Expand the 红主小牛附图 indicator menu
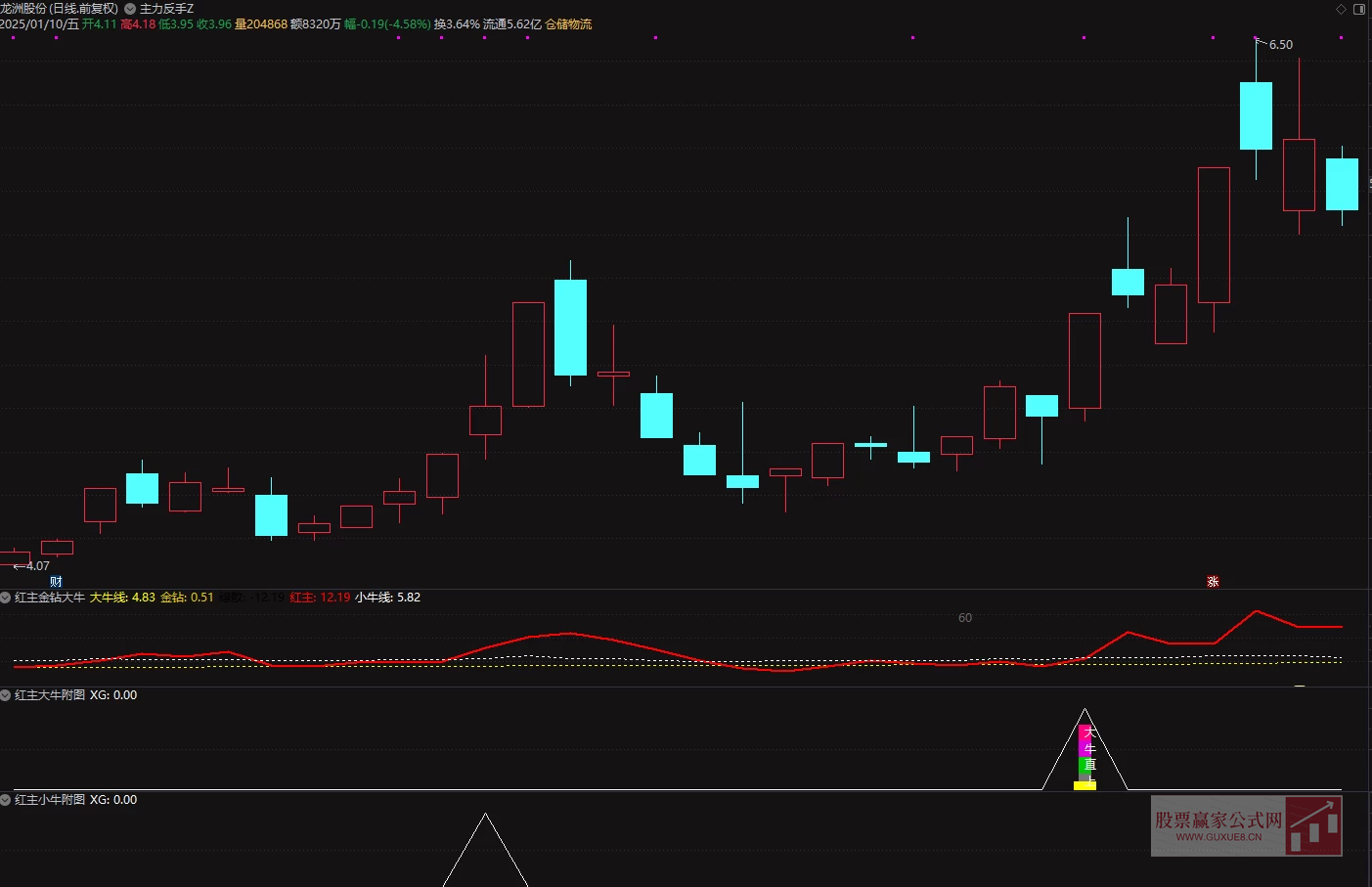1372x887 pixels. pyautogui.click(x=6, y=800)
